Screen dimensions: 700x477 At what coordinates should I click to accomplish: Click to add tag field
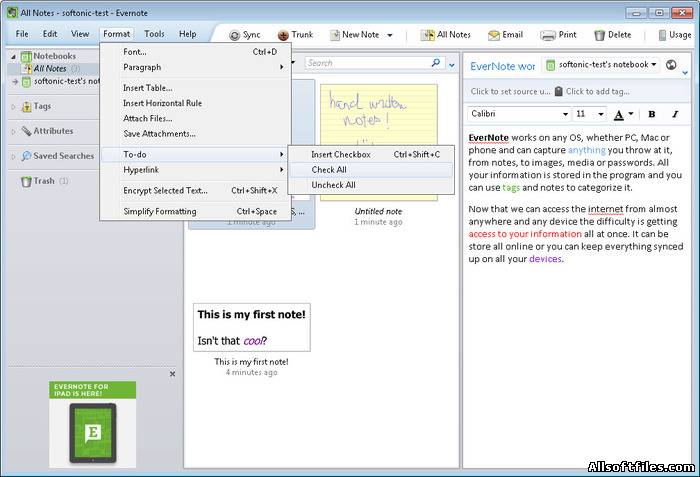pyautogui.click(x=598, y=91)
